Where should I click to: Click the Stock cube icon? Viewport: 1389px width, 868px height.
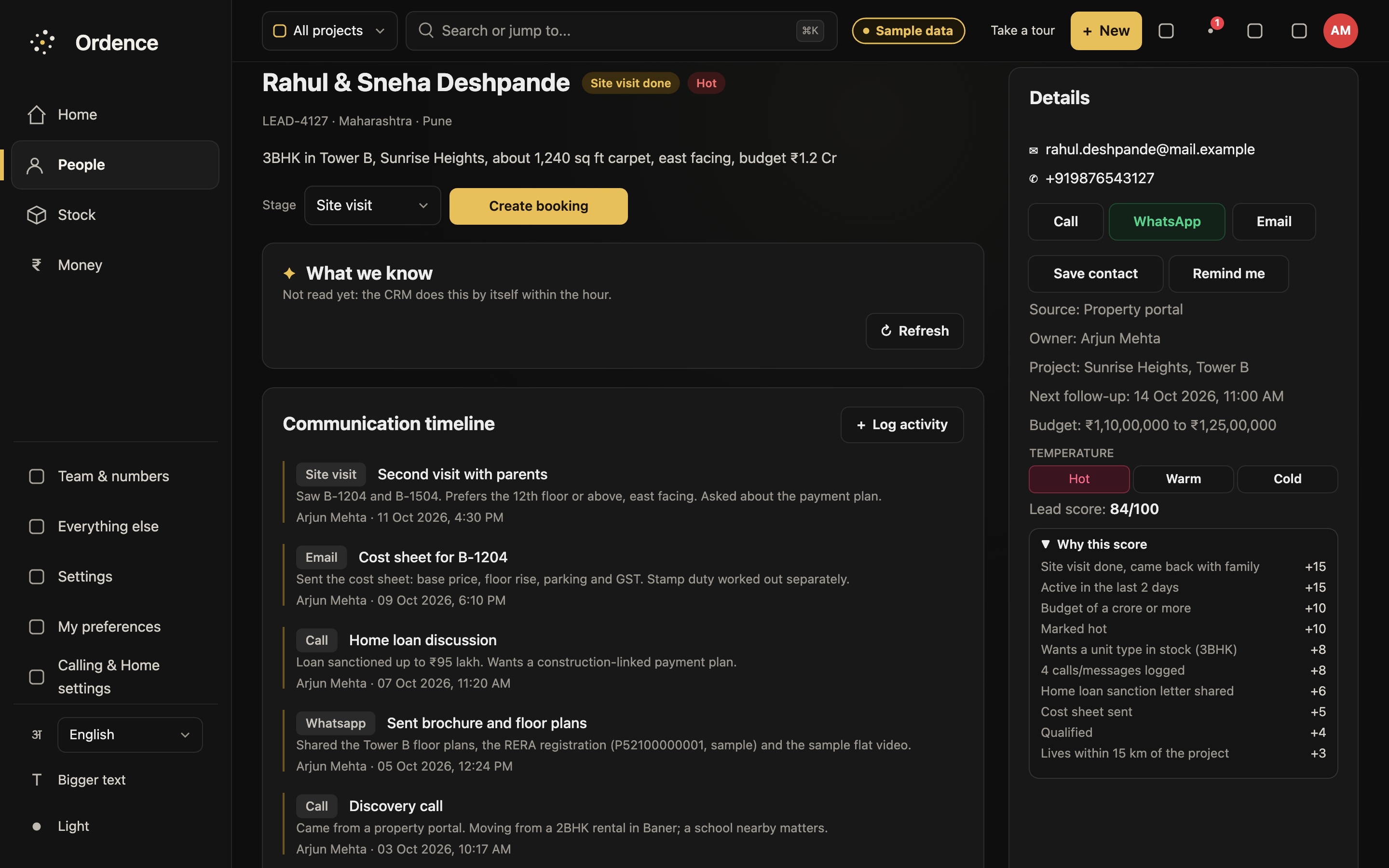point(37,215)
